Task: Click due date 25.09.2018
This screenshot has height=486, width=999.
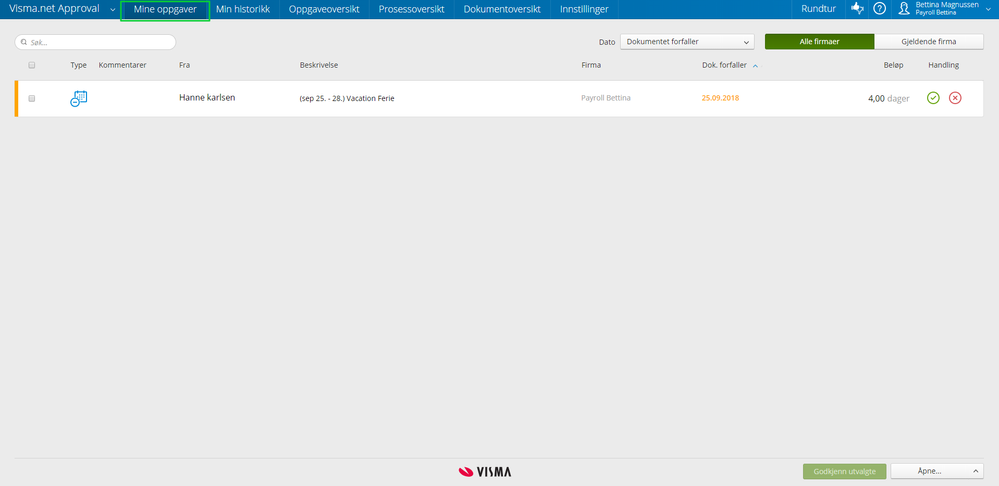Action: coord(721,98)
